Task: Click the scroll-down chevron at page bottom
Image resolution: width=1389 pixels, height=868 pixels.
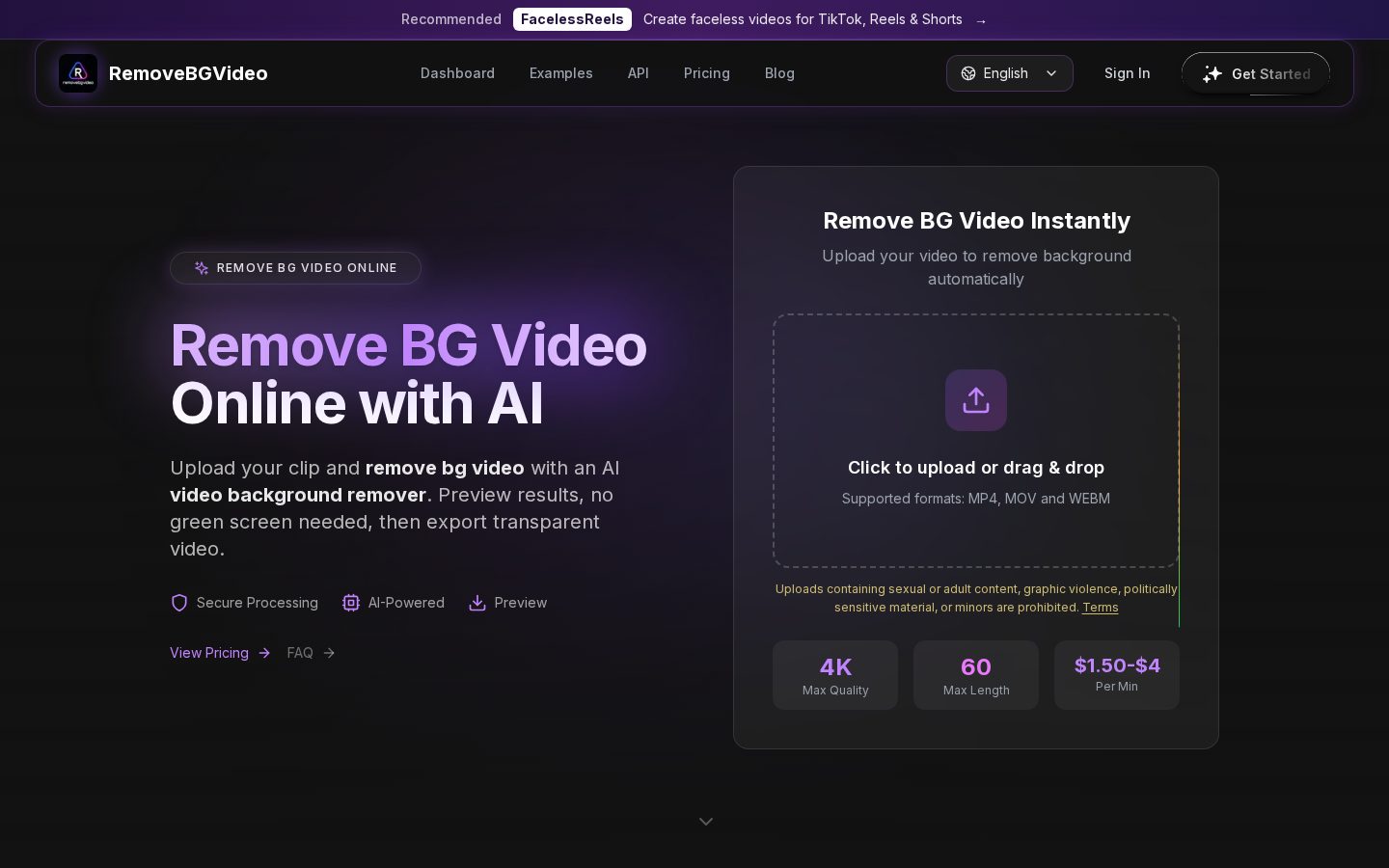Action: pos(706,822)
